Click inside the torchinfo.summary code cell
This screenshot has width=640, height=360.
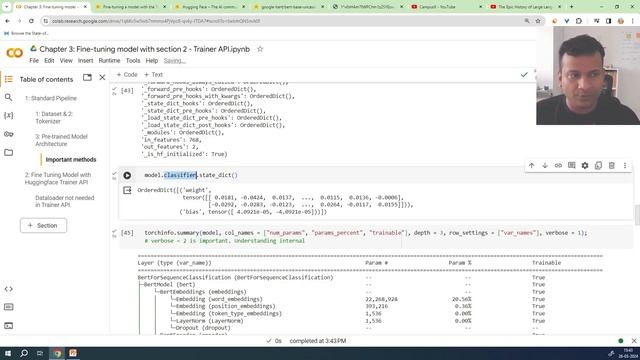[376, 237]
